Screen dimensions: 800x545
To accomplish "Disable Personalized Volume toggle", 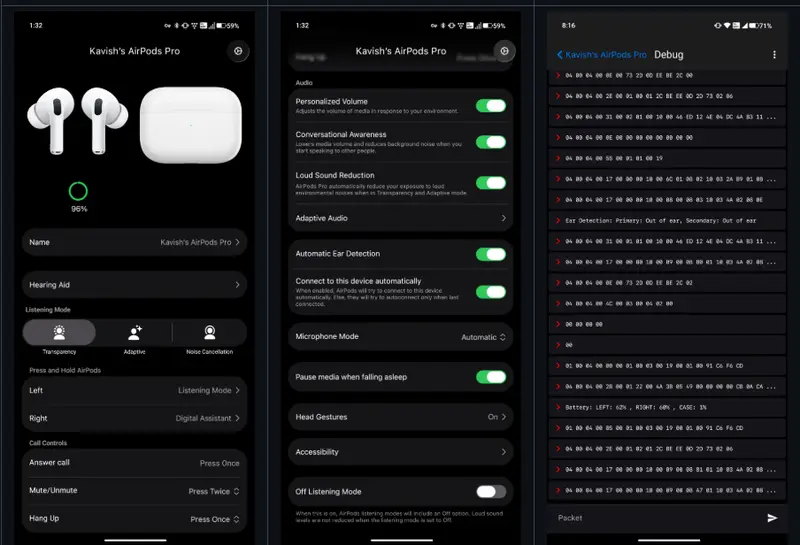I will [490, 105].
